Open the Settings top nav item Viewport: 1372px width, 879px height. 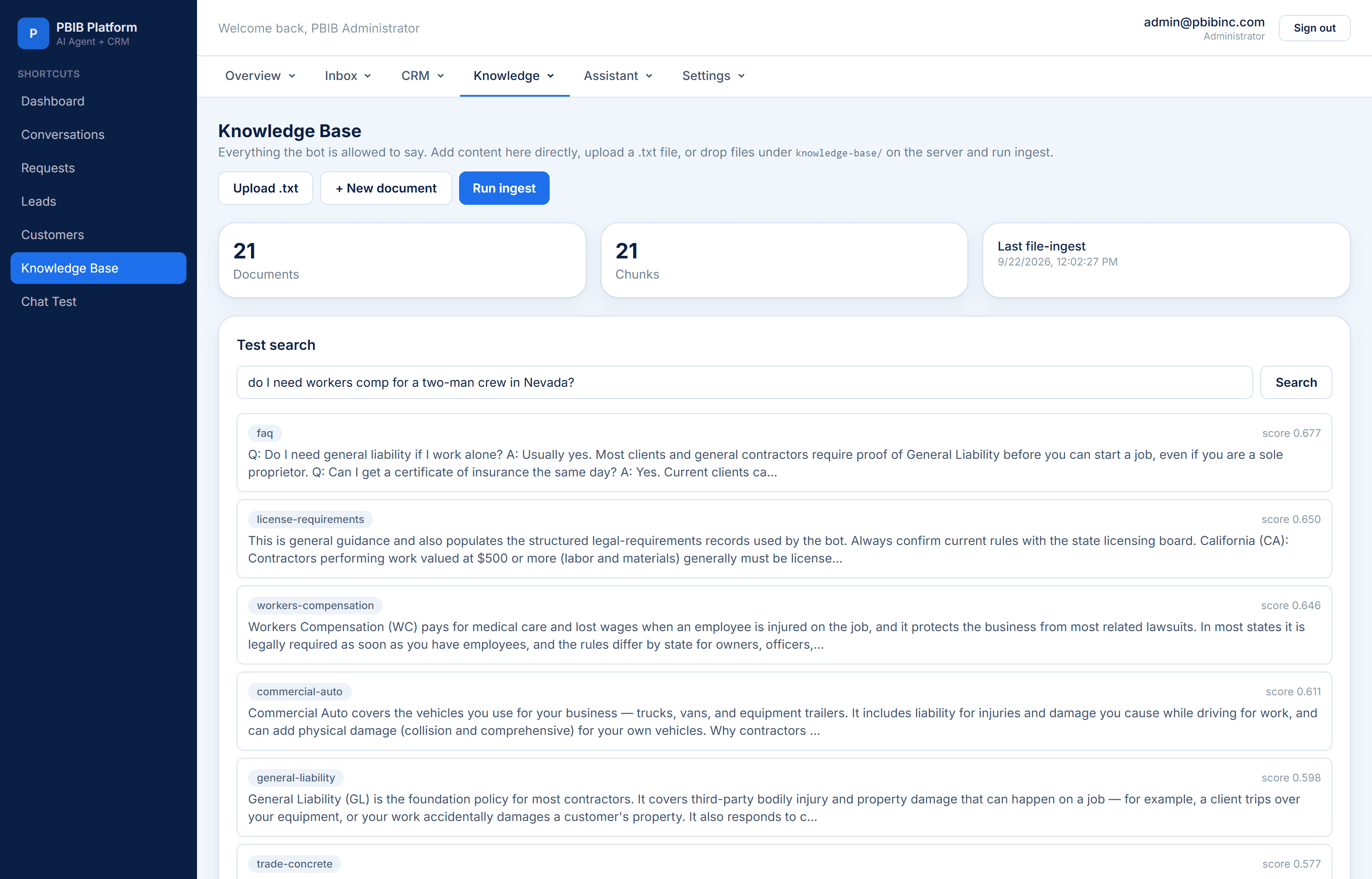click(713, 76)
